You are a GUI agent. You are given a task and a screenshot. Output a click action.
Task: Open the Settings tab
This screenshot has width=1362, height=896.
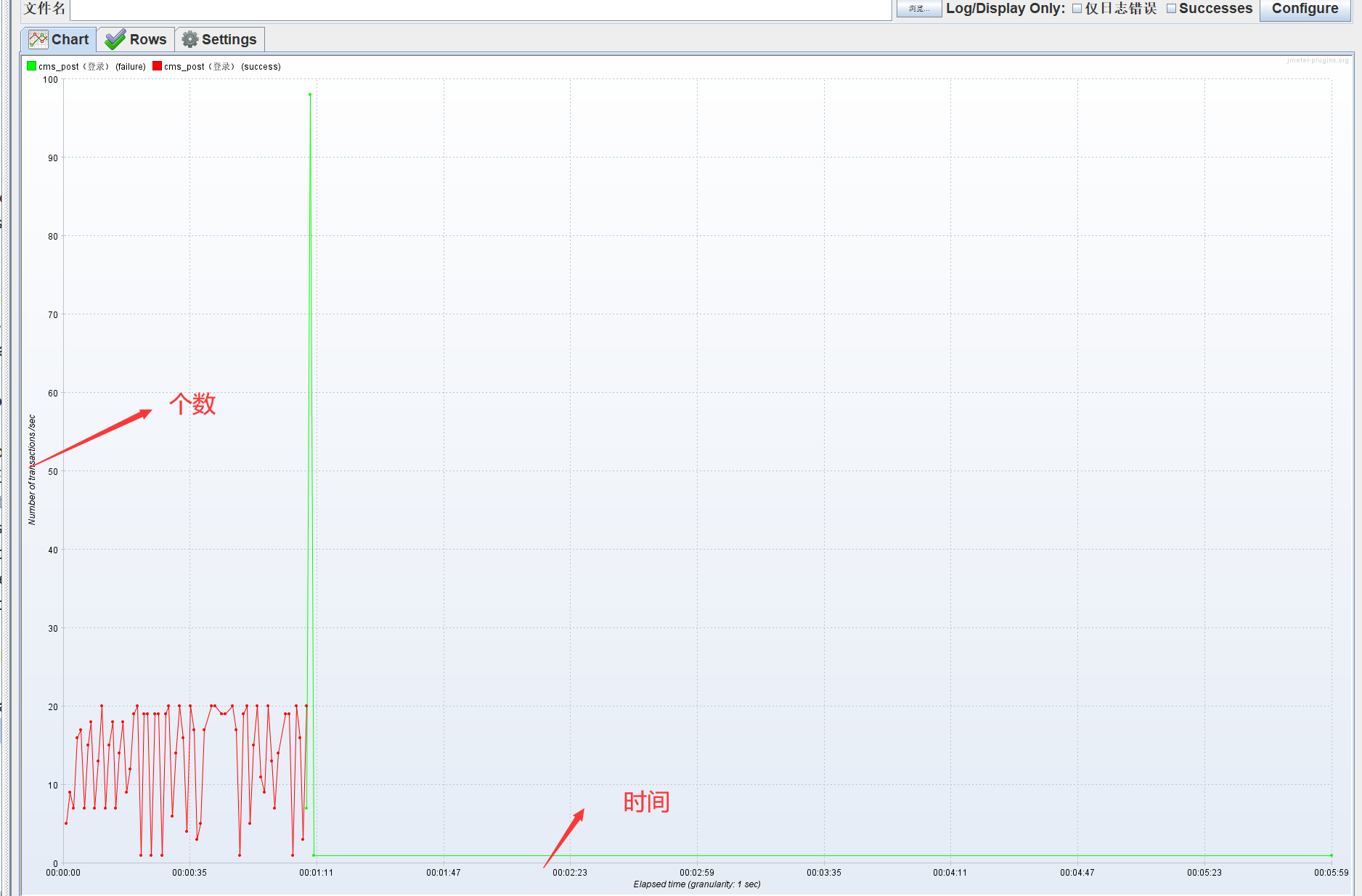pyautogui.click(x=219, y=39)
